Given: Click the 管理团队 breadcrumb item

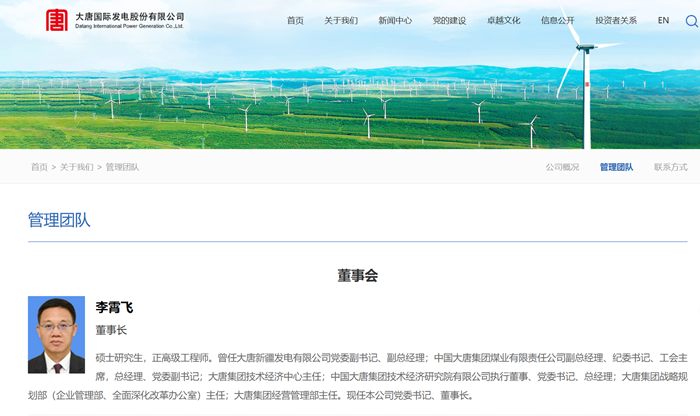Looking at the screenshot, I should (x=123, y=167).
